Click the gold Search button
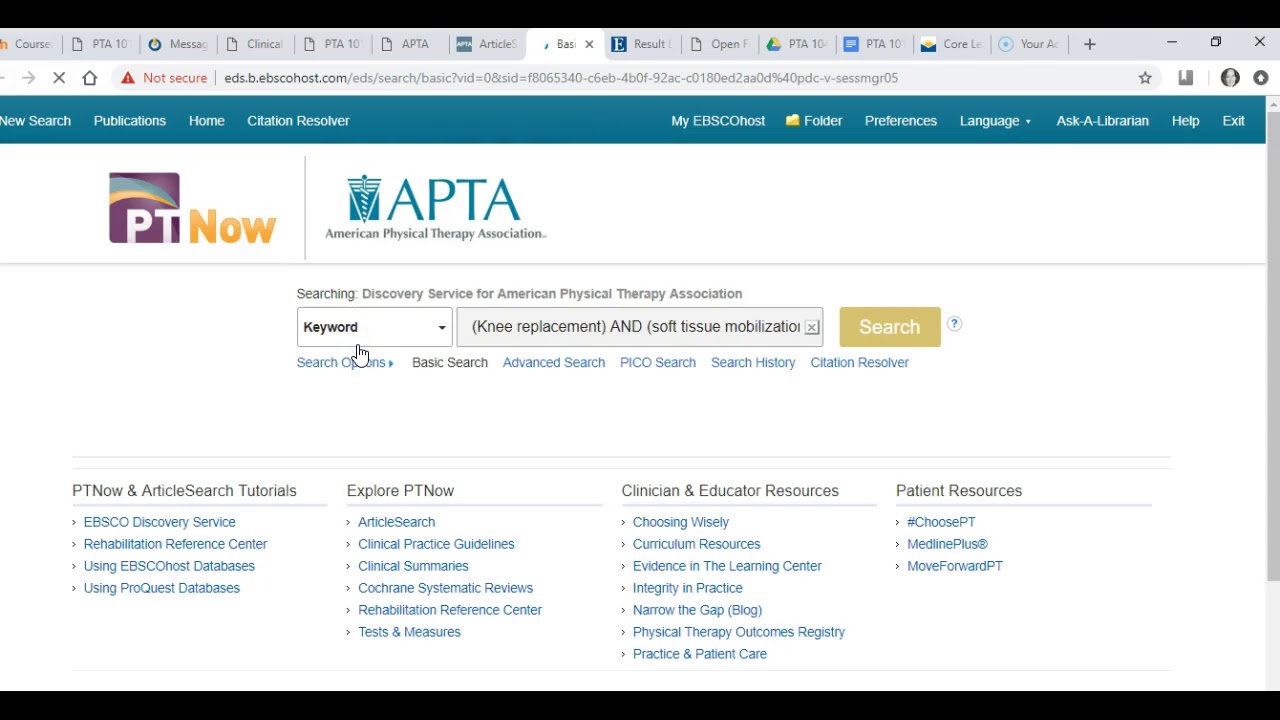1280x720 pixels. (890, 327)
